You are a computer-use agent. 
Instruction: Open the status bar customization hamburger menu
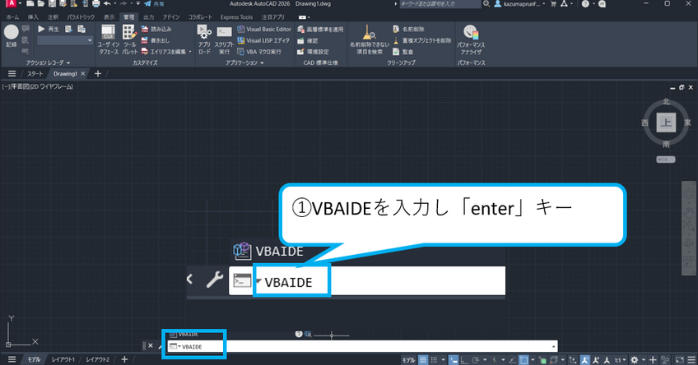[x=691, y=360]
